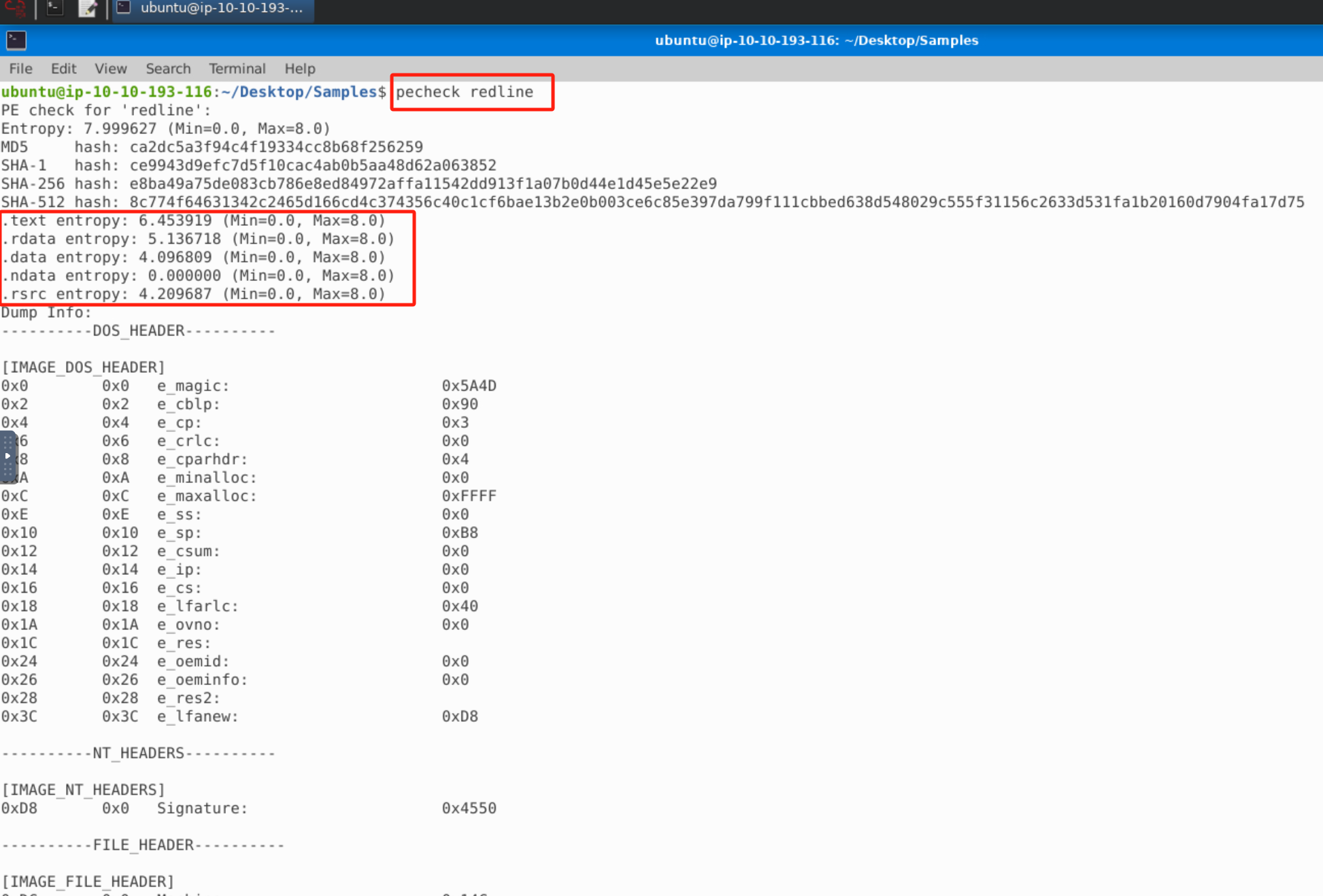Click the terminal icon in window title bar
1323x896 pixels.
point(16,41)
